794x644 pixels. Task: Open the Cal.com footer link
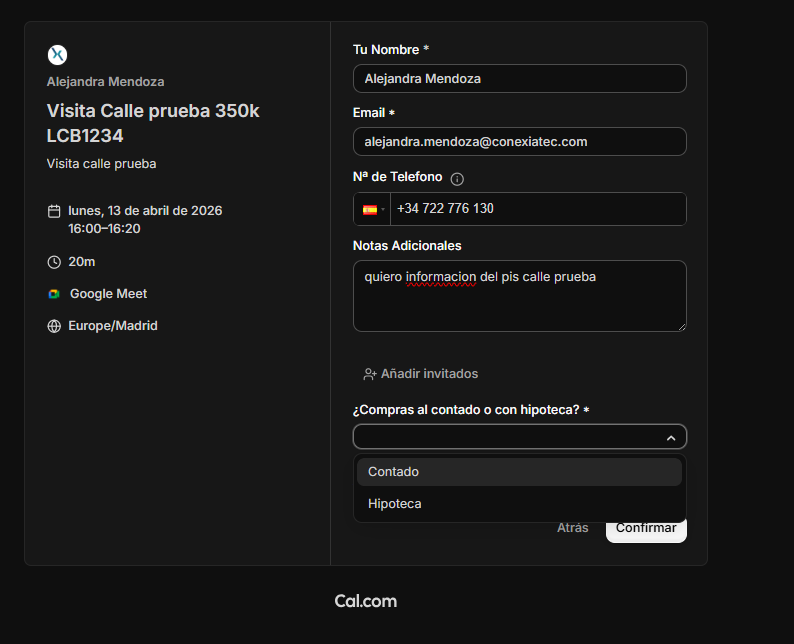coord(366,601)
